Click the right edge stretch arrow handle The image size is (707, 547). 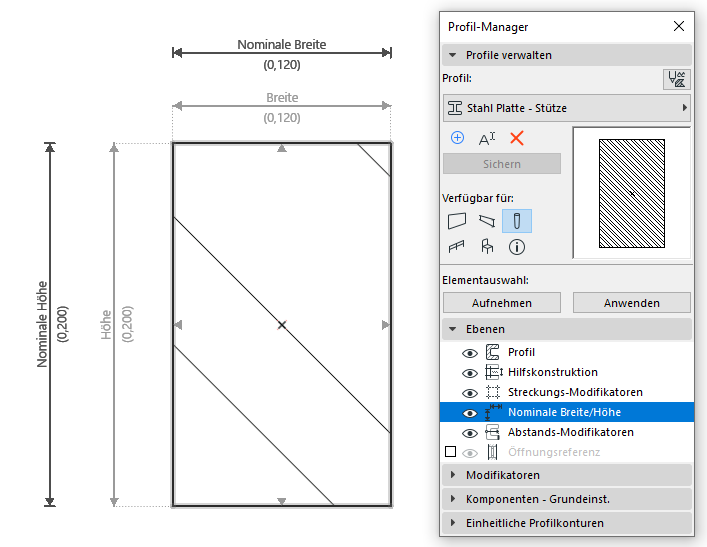coord(386,325)
